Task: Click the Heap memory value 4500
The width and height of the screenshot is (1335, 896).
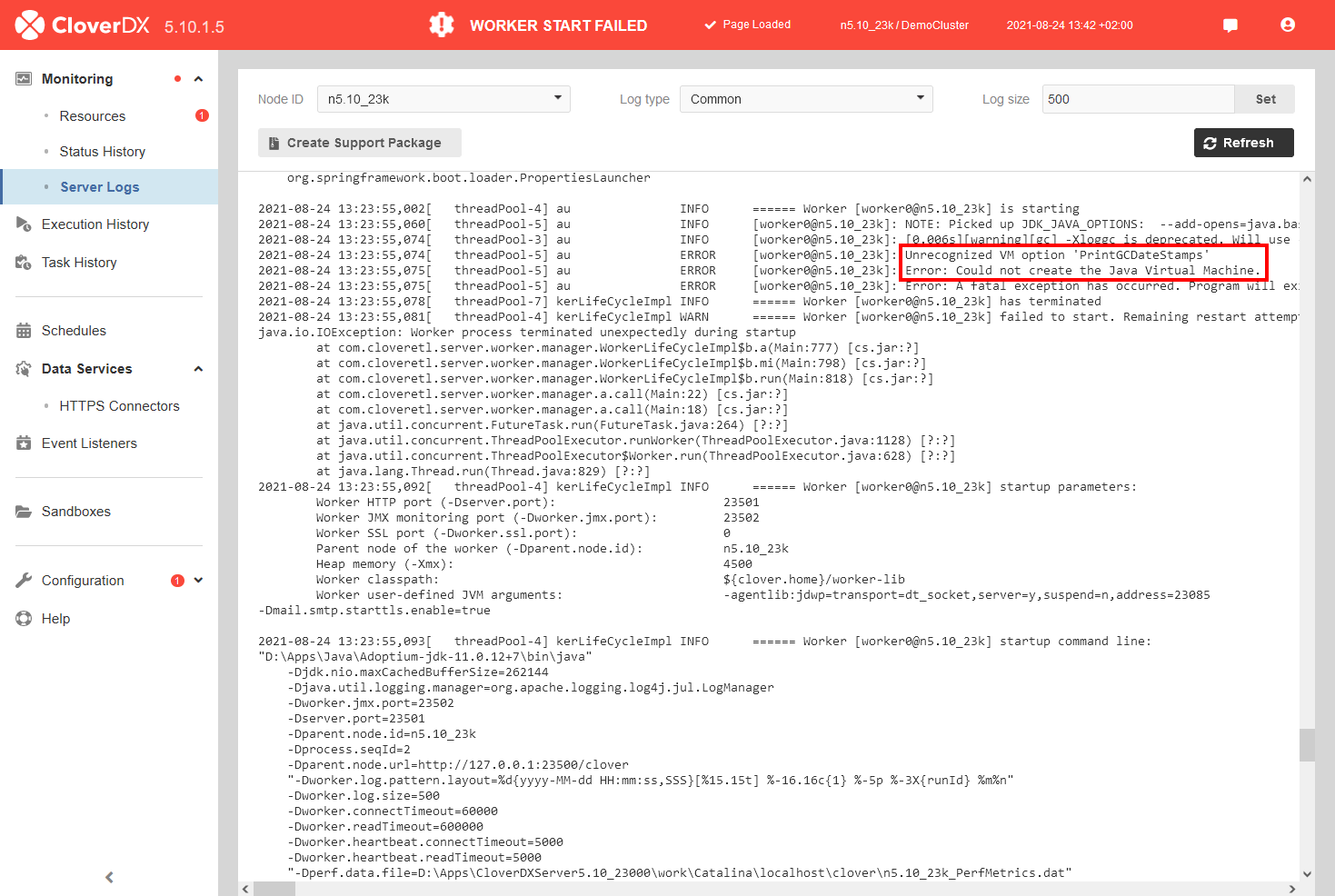Action: (x=738, y=564)
